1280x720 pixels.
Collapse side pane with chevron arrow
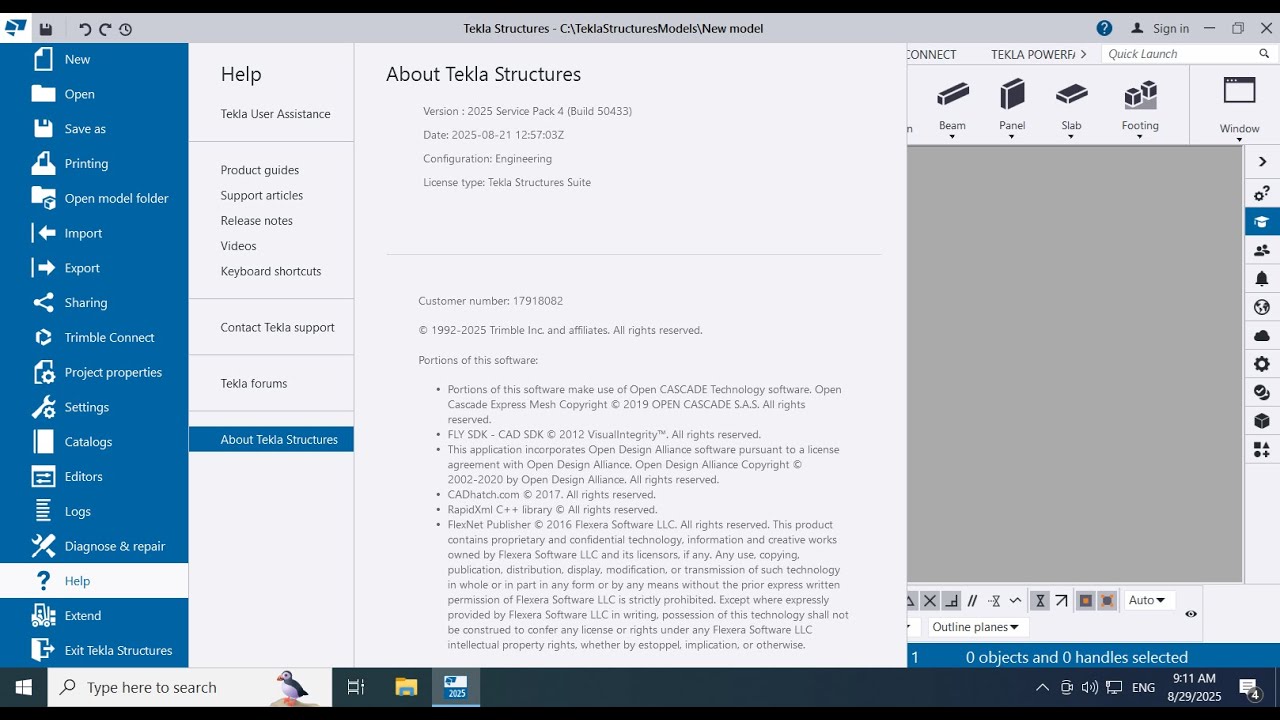click(1262, 162)
